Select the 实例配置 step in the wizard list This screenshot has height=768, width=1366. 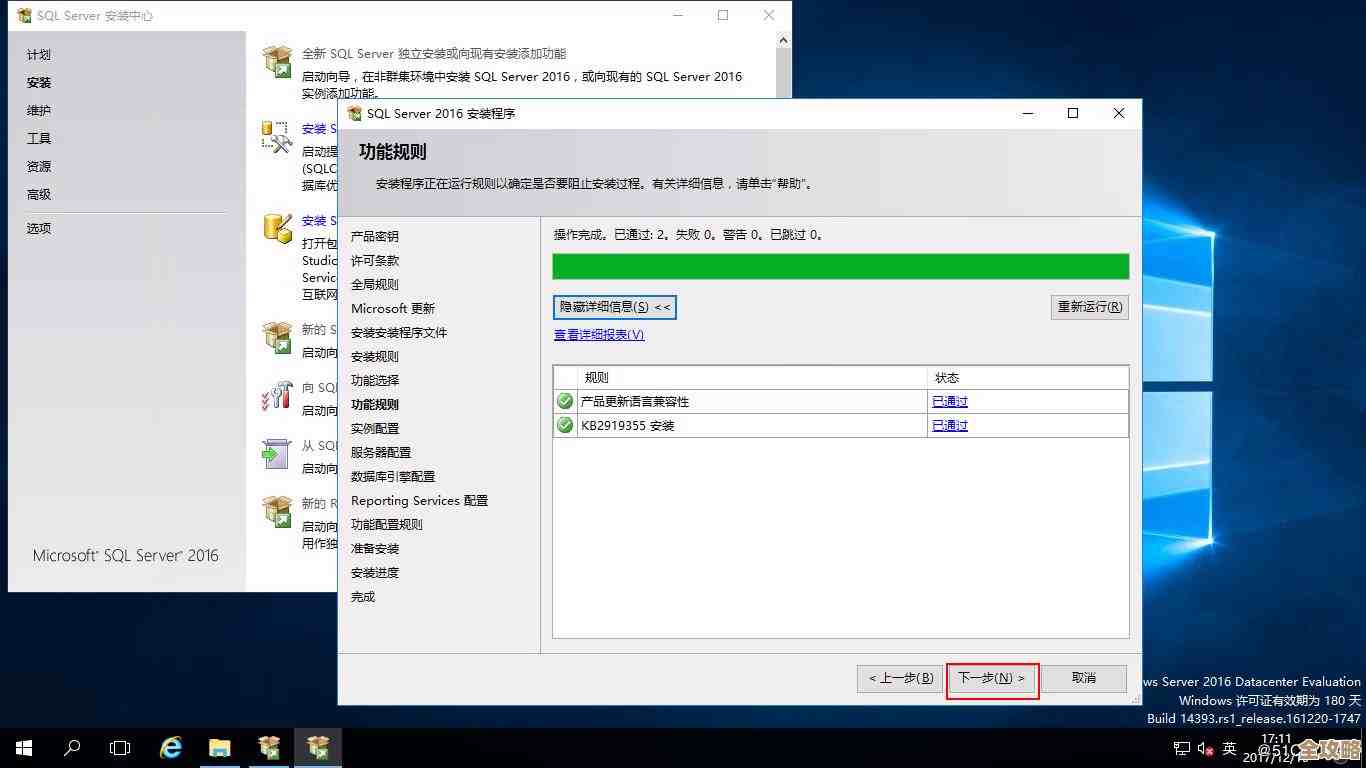point(380,428)
